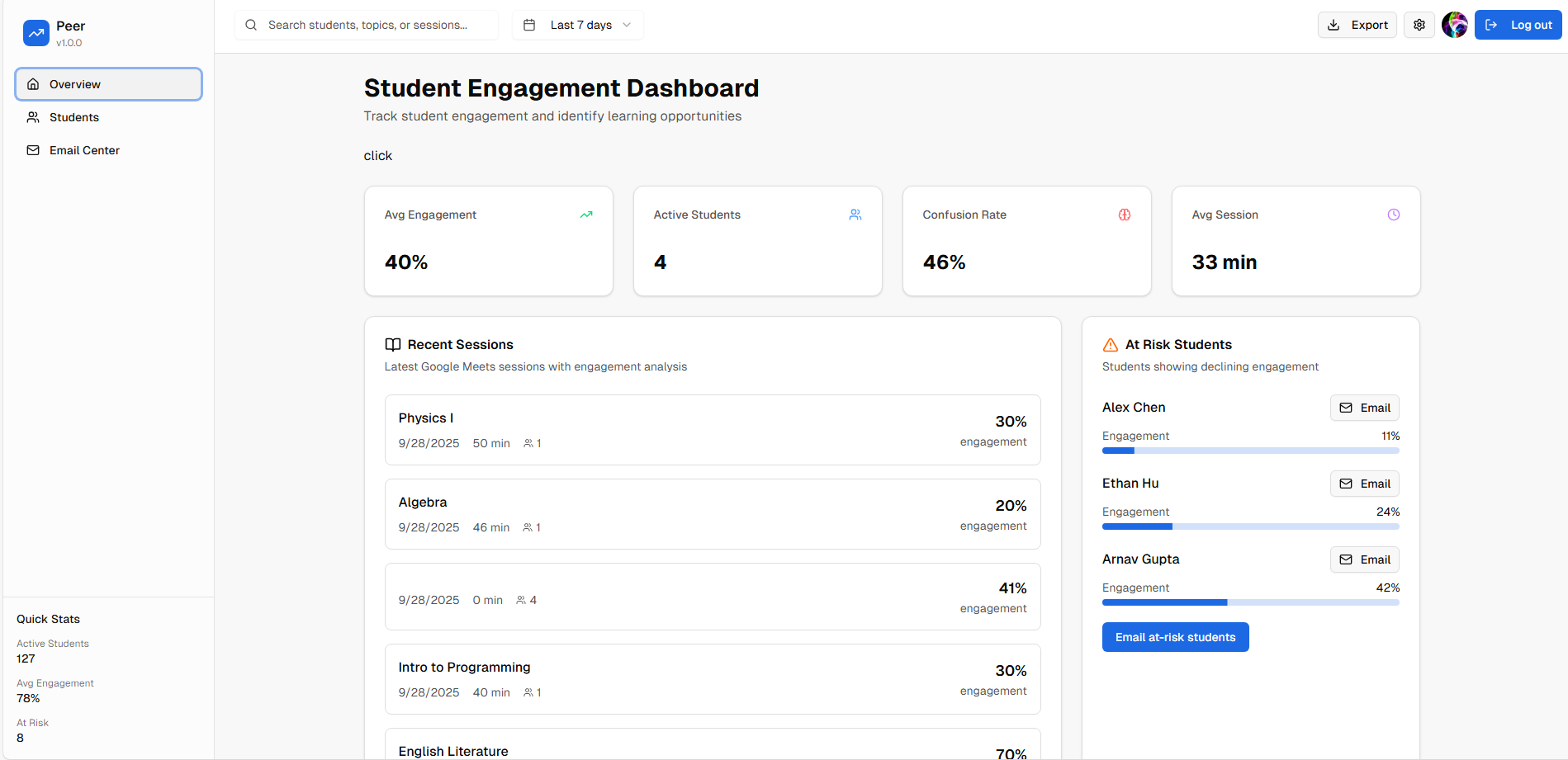This screenshot has height=760, width=1568.
Task: Click the Peer app logo icon
Action: pyautogui.click(x=36, y=33)
